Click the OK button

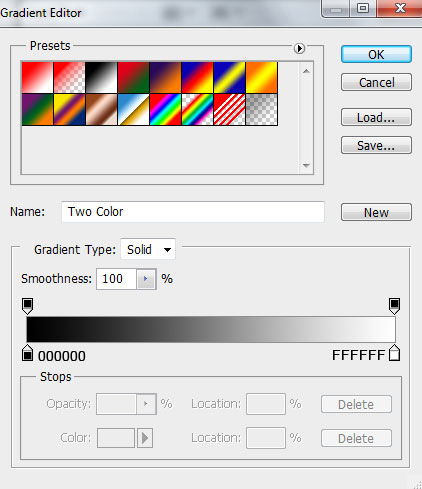pyautogui.click(x=376, y=54)
